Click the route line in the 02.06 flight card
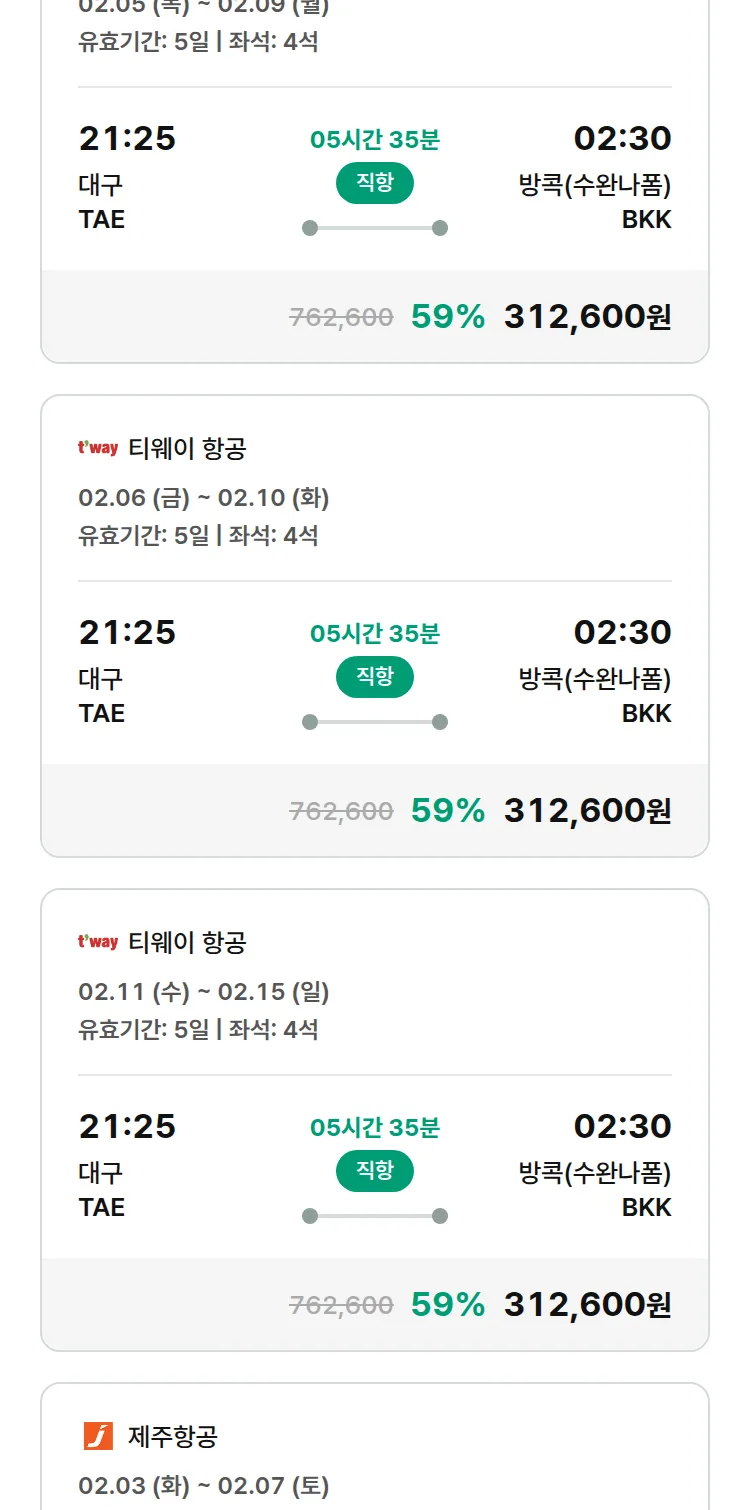The height and width of the screenshot is (1510, 750). tap(375, 722)
